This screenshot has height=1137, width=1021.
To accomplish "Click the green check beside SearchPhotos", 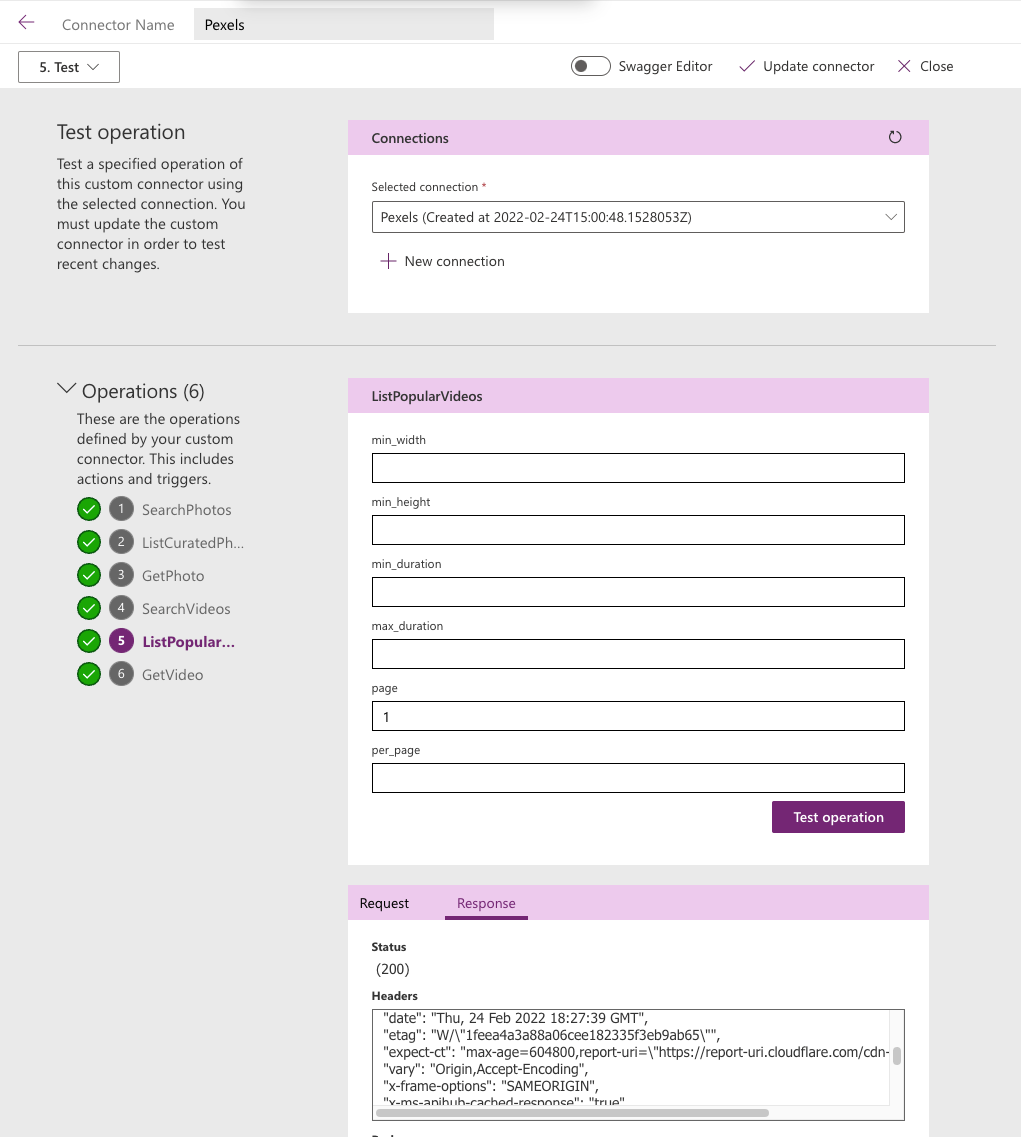I will (x=88, y=509).
